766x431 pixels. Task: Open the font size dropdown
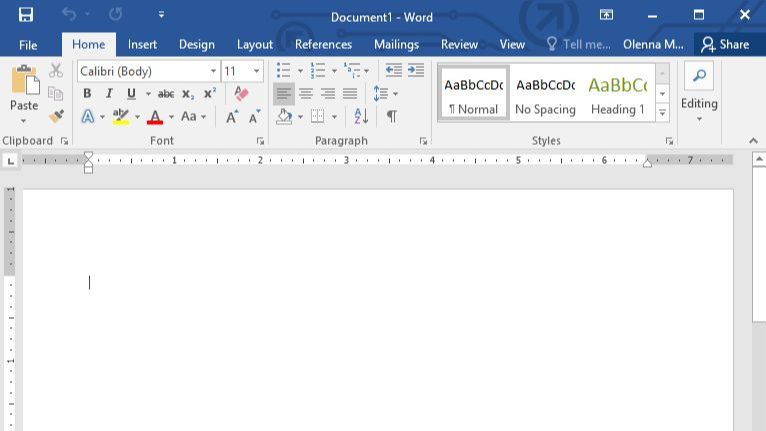[x=257, y=71]
